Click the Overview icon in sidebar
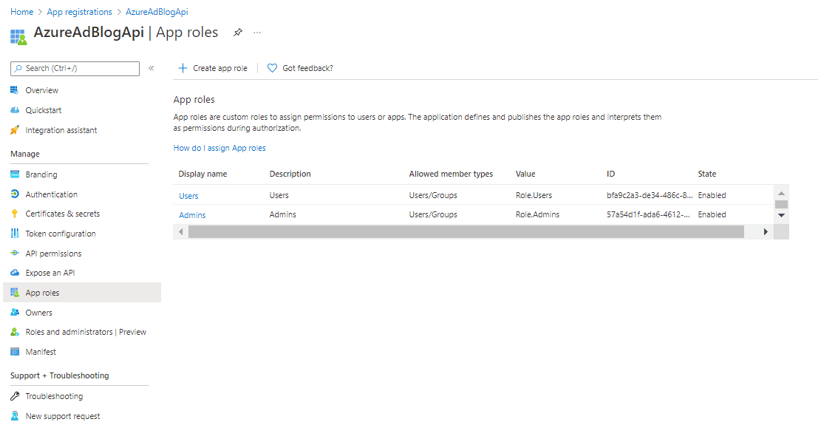The height and width of the screenshot is (439, 818). [15, 90]
